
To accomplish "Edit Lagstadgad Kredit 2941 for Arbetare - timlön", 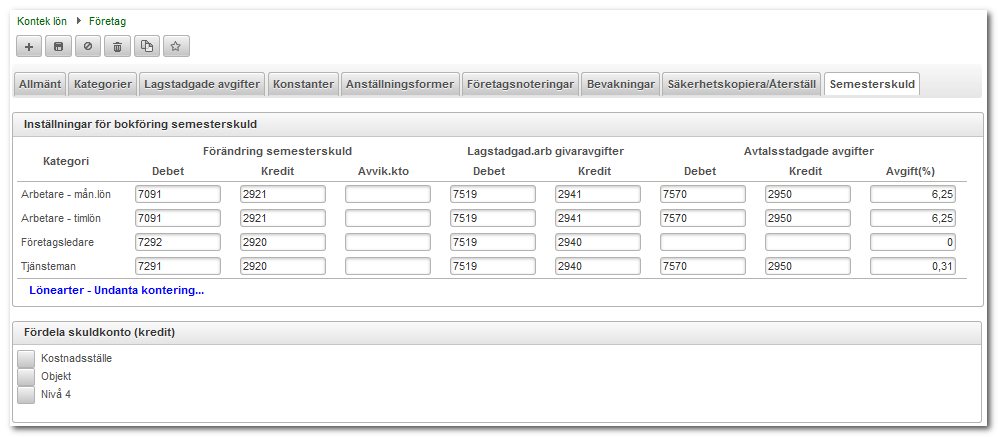I will 598,218.
